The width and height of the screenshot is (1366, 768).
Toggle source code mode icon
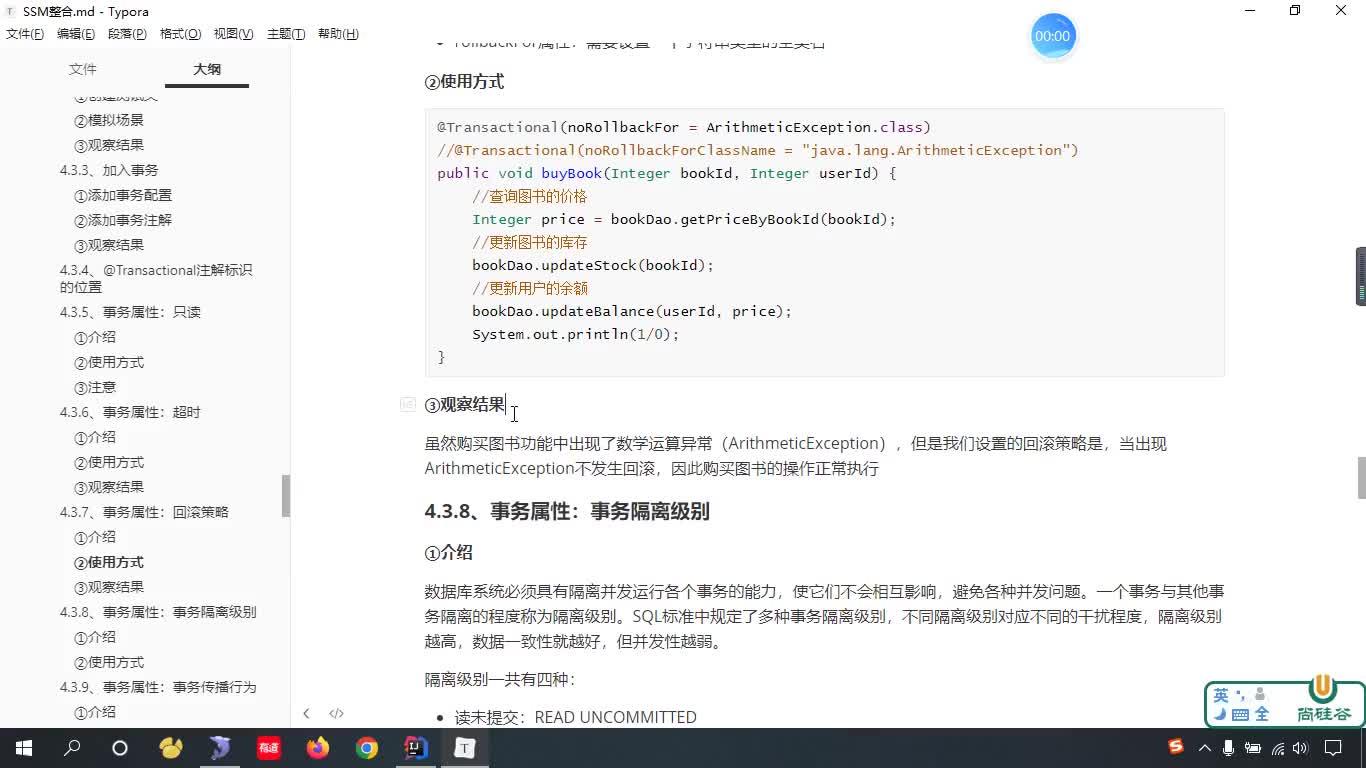tap(336, 713)
